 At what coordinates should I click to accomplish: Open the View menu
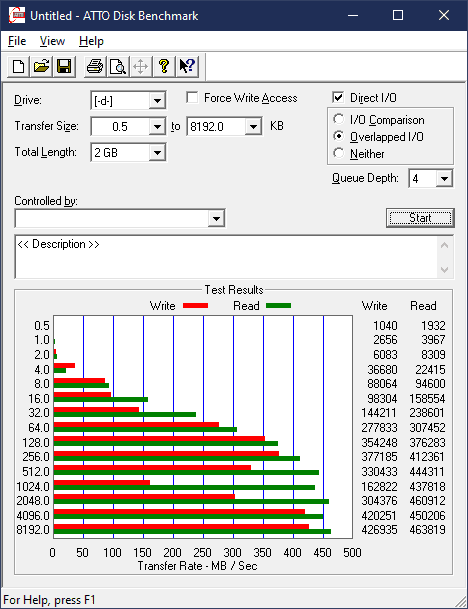click(52, 41)
